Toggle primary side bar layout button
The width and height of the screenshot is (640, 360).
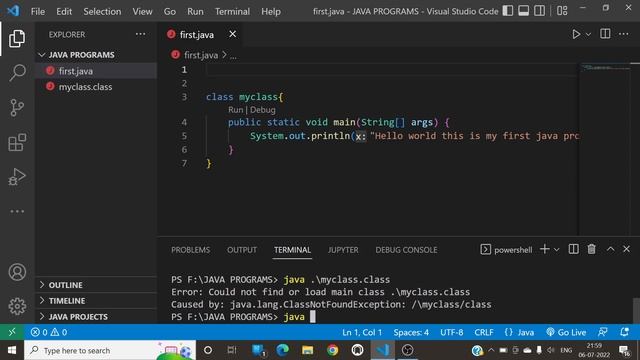(x=508, y=11)
